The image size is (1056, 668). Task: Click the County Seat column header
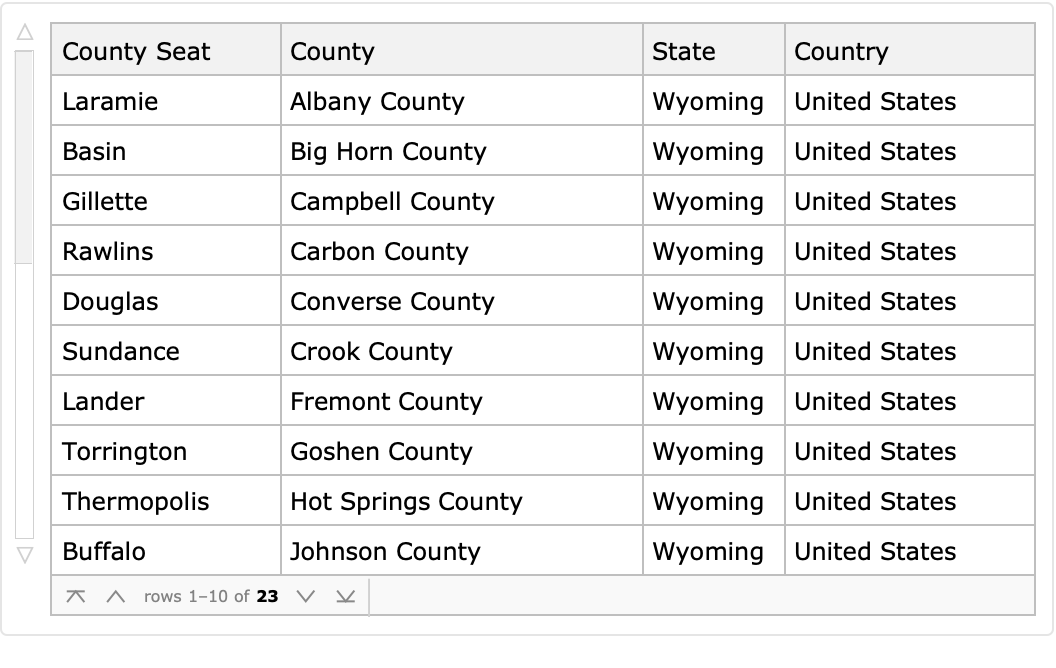[x=136, y=52]
